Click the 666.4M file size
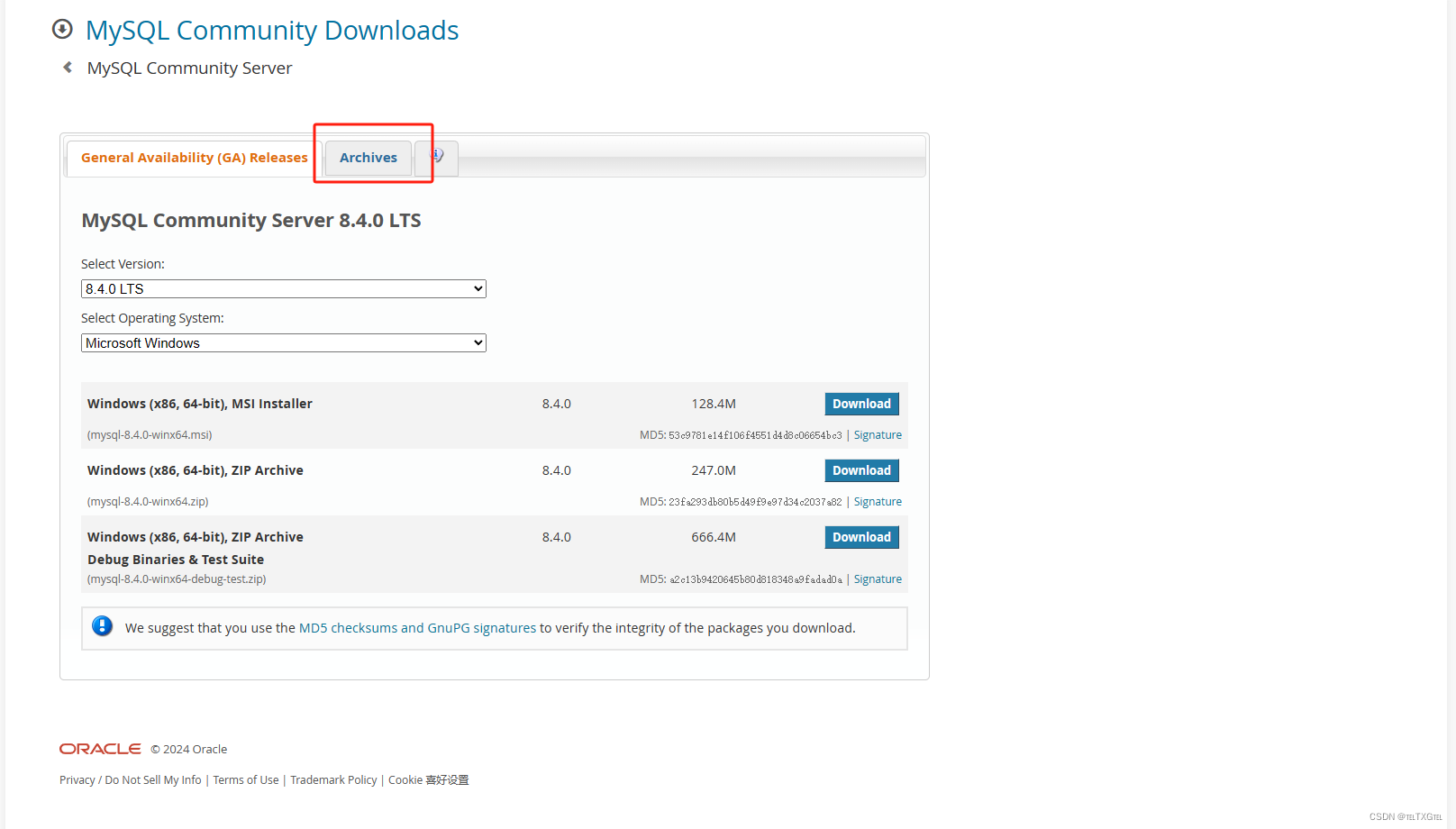The width and height of the screenshot is (1456, 829). pos(714,537)
